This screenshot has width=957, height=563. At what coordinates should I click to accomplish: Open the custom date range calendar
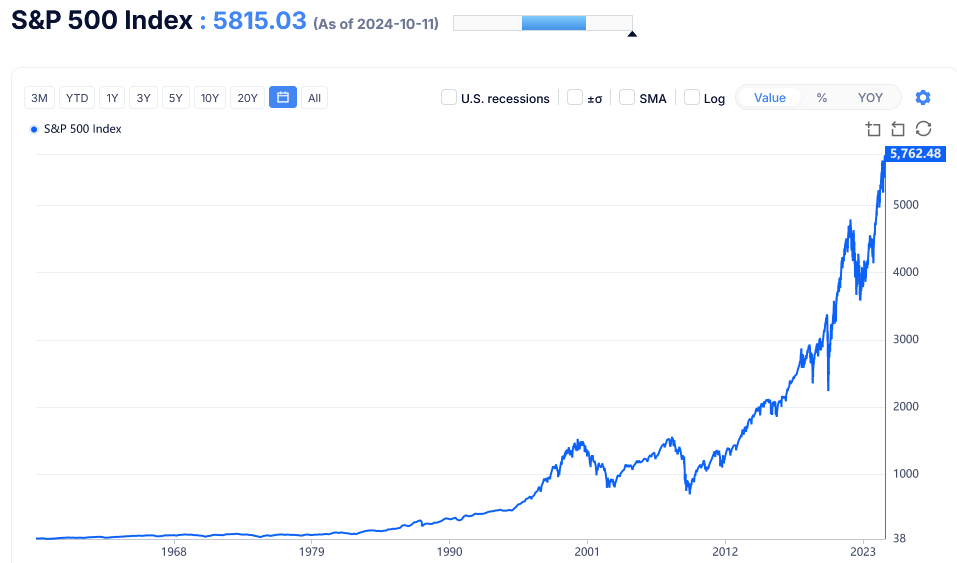(283, 98)
